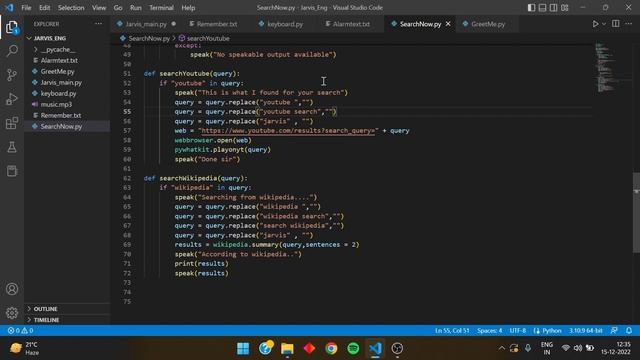The height and width of the screenshot is (360, 640).
Task: Open the Edit menu
Action: [44, 8]
